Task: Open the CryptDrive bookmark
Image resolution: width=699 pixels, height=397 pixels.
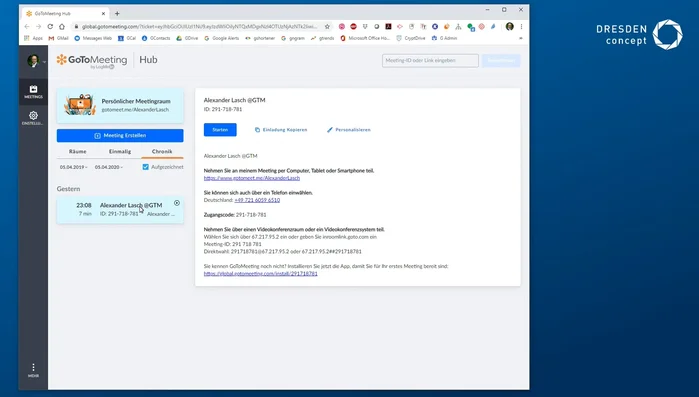Action: 411,38
